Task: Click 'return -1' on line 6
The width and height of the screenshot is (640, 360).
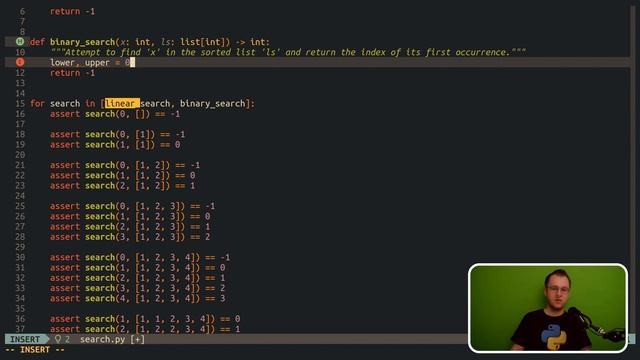Action: [72, 11]
